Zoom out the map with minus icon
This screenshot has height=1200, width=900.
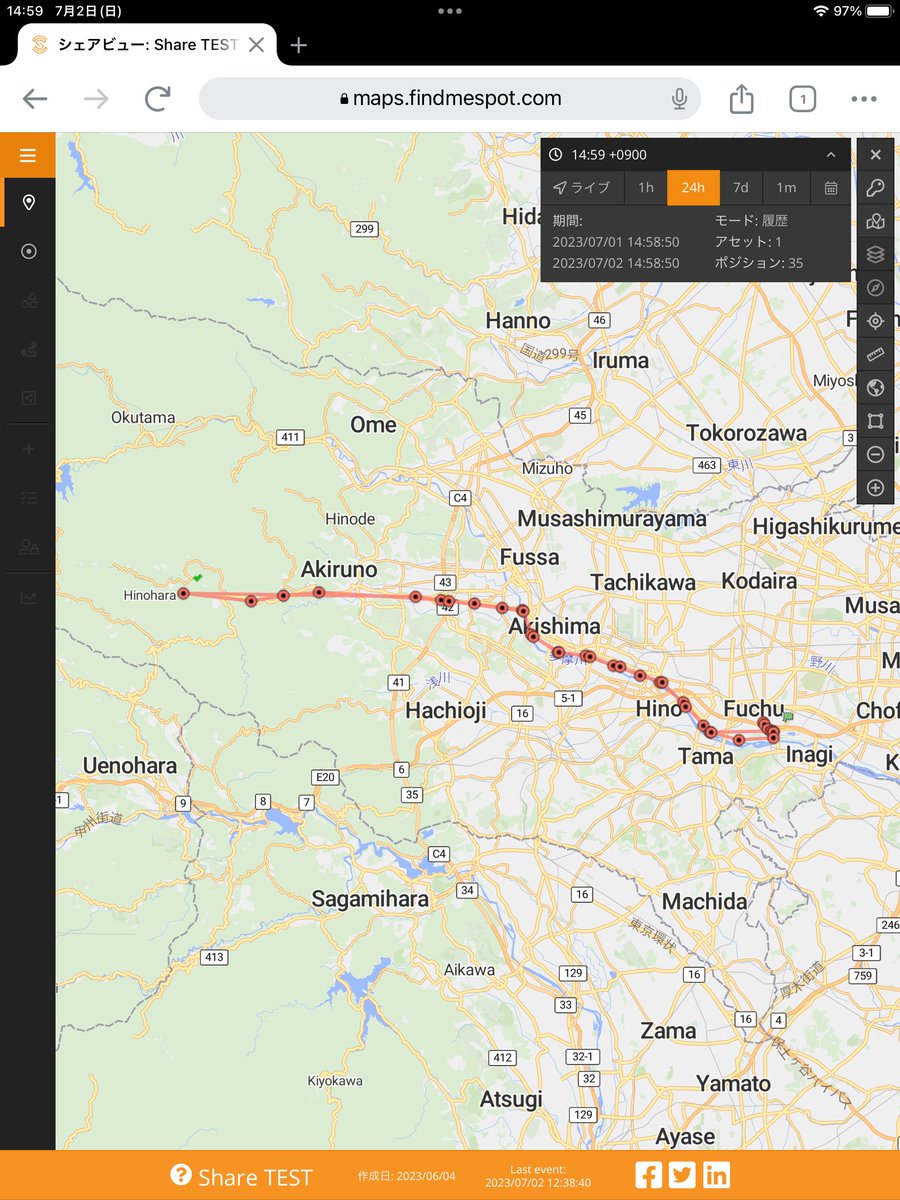tap(875, 454)
